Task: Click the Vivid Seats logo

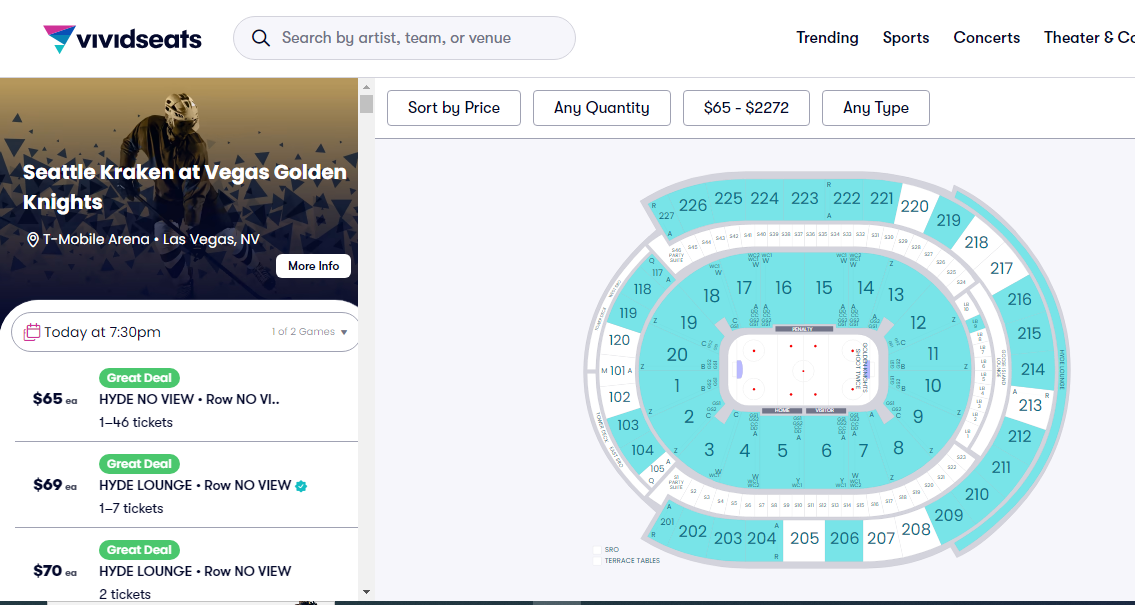Action: pos(122,39)
